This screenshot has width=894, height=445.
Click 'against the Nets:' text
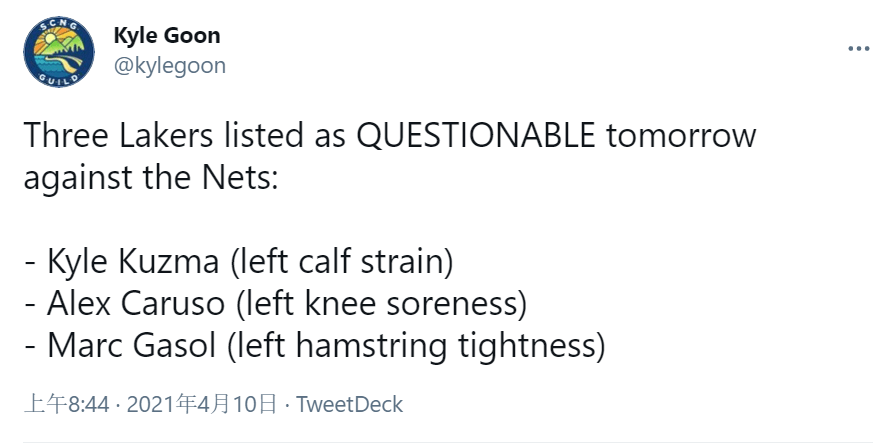click(x=151, y=178)
